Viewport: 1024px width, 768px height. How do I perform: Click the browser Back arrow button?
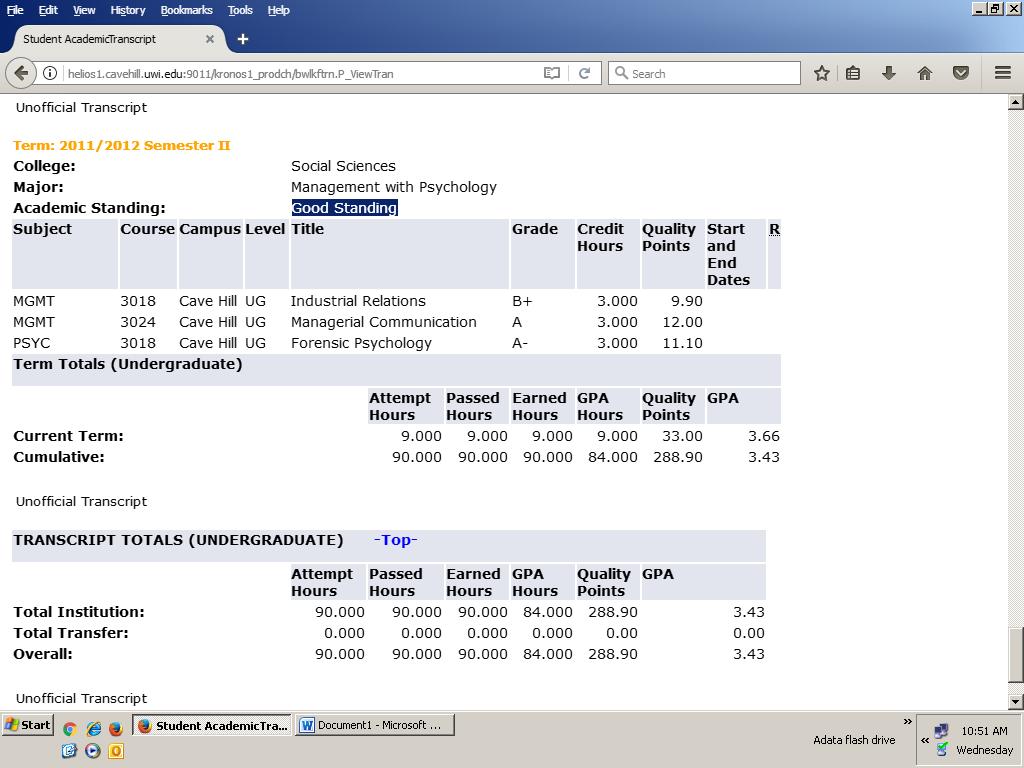[x=21, y=73]
